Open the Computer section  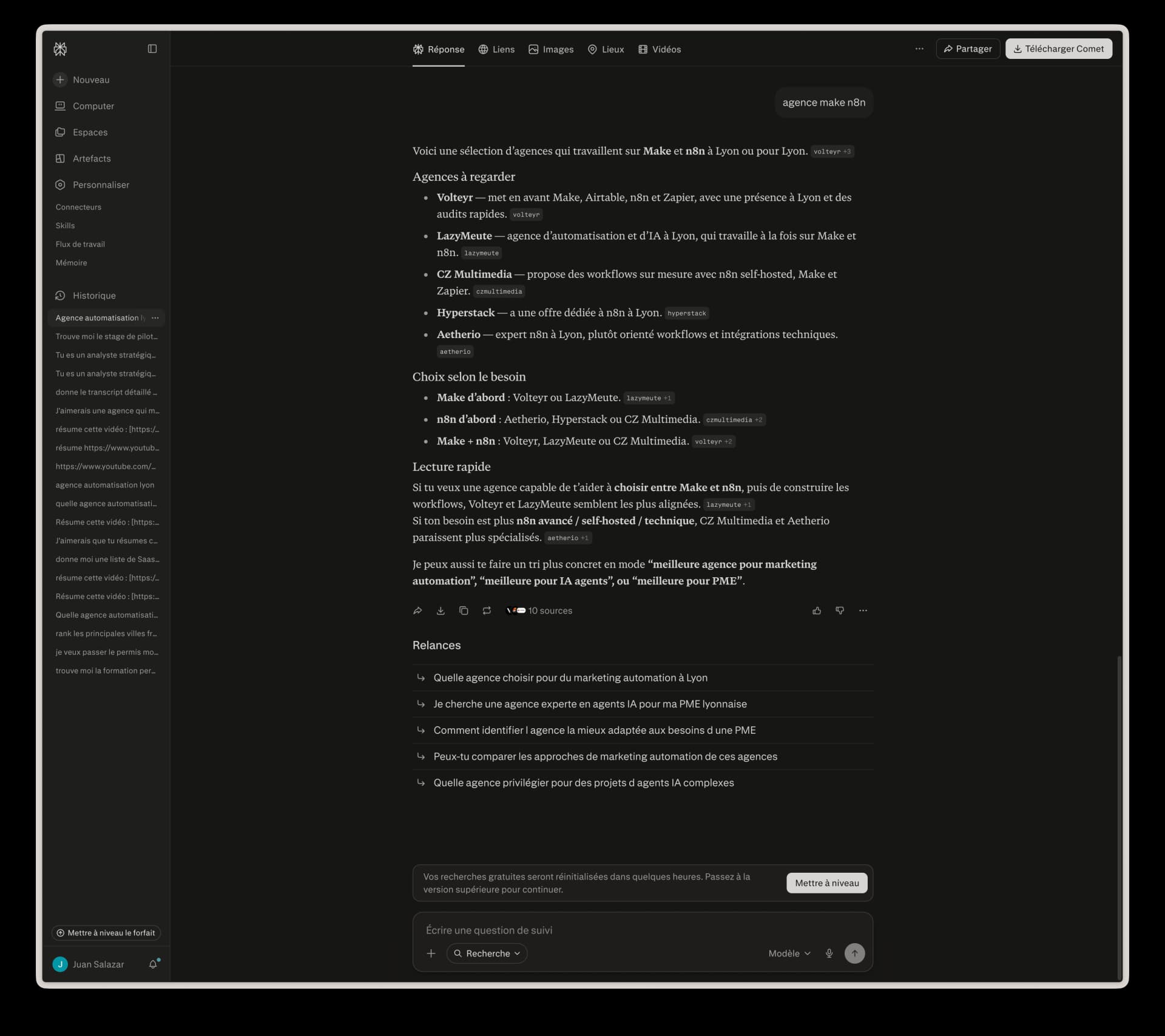click(x=84, y=106)
